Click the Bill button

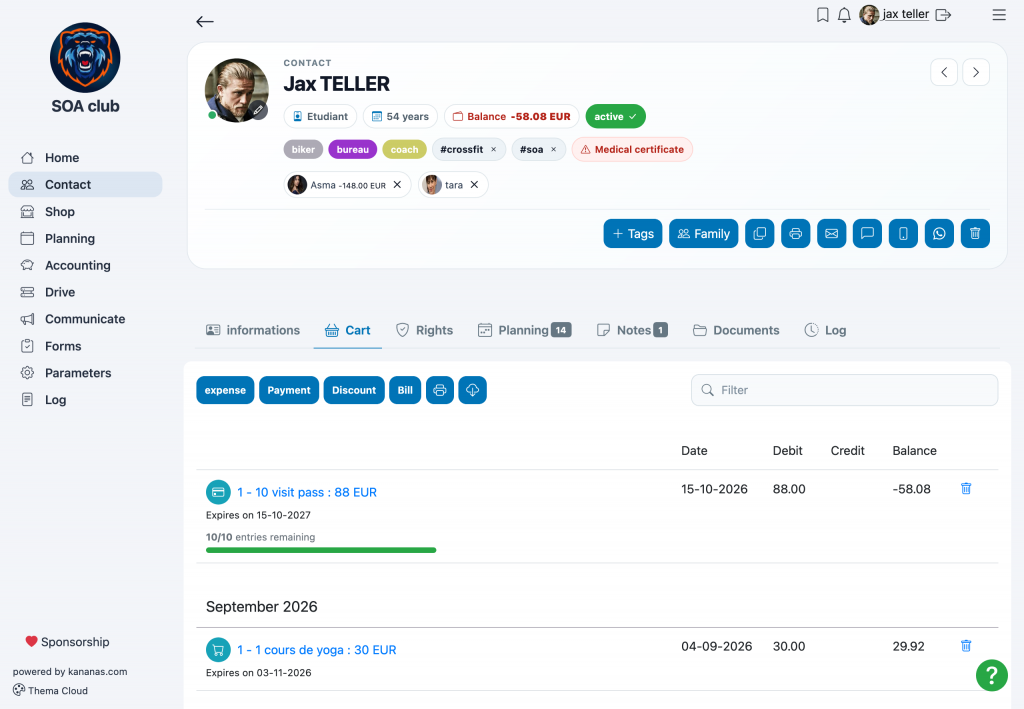[405, 390]
